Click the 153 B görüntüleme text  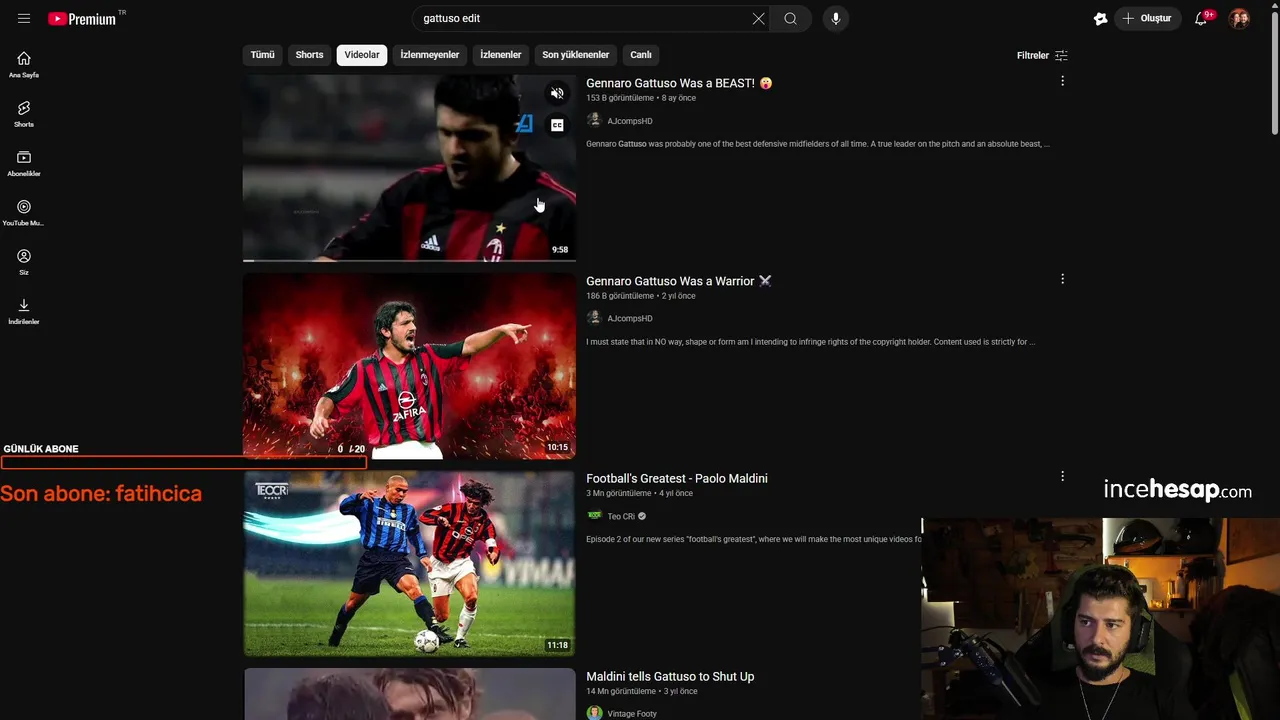click(620, 98)
